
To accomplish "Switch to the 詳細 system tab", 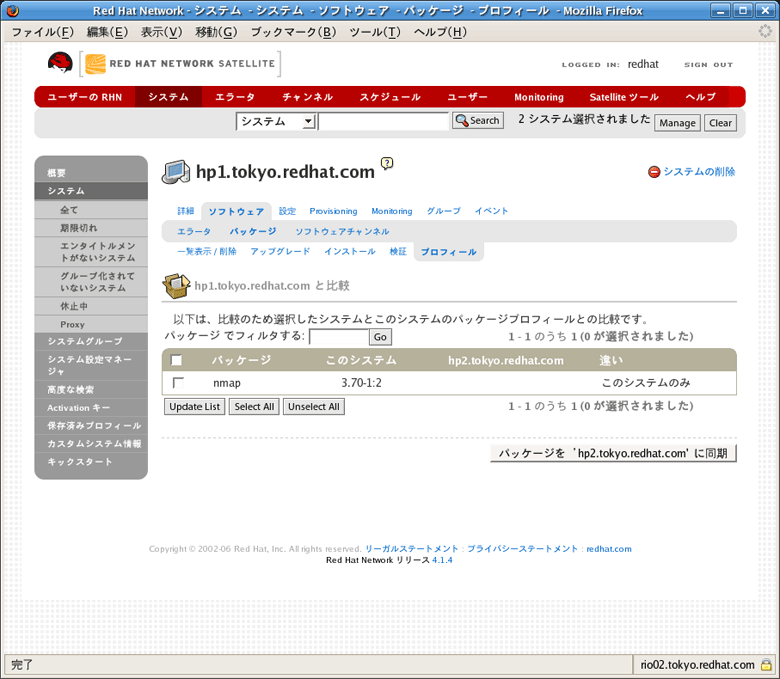I will (186, 211).
